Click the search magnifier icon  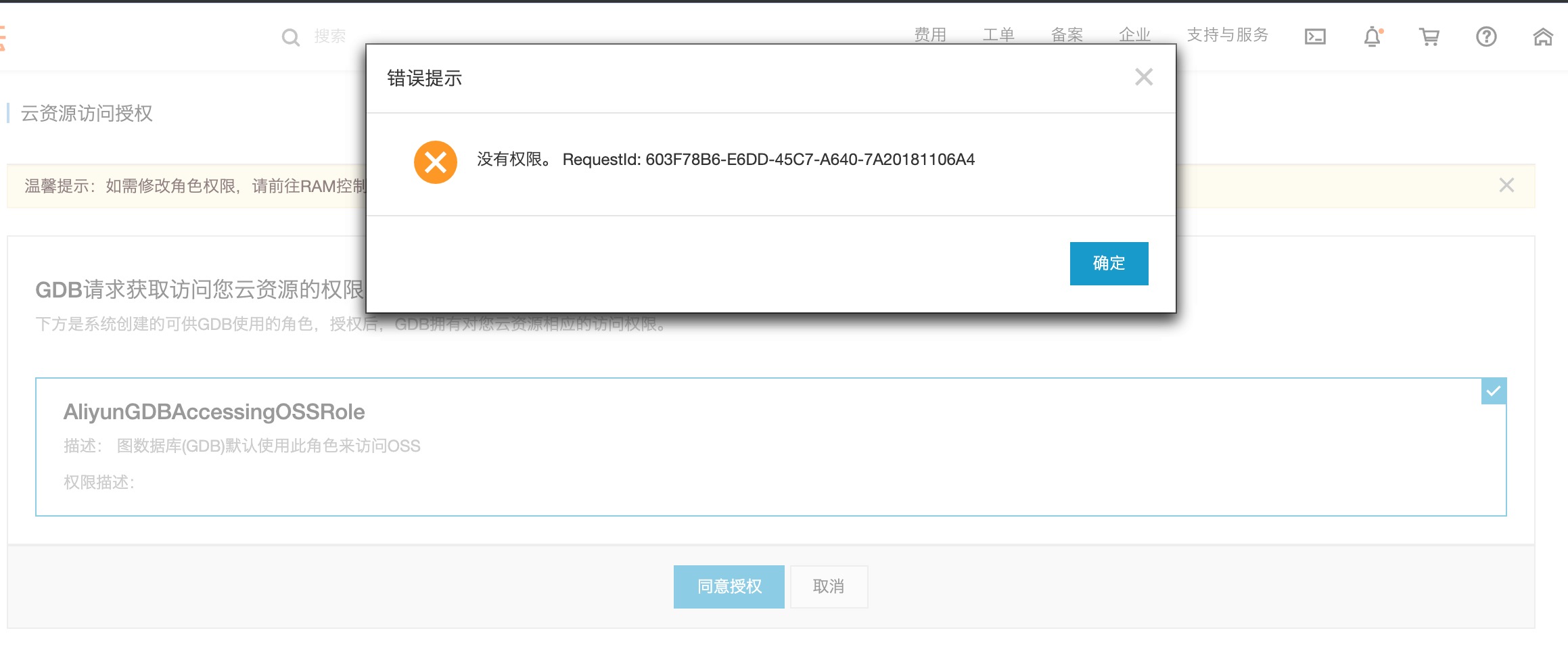pos(291,37)
